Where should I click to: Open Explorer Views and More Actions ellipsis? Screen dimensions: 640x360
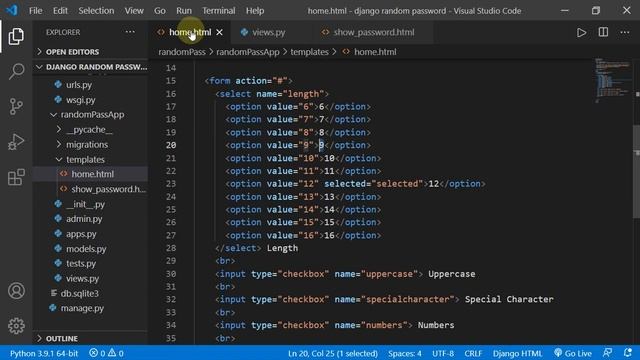pyautogui.click(x=130, y=32)
